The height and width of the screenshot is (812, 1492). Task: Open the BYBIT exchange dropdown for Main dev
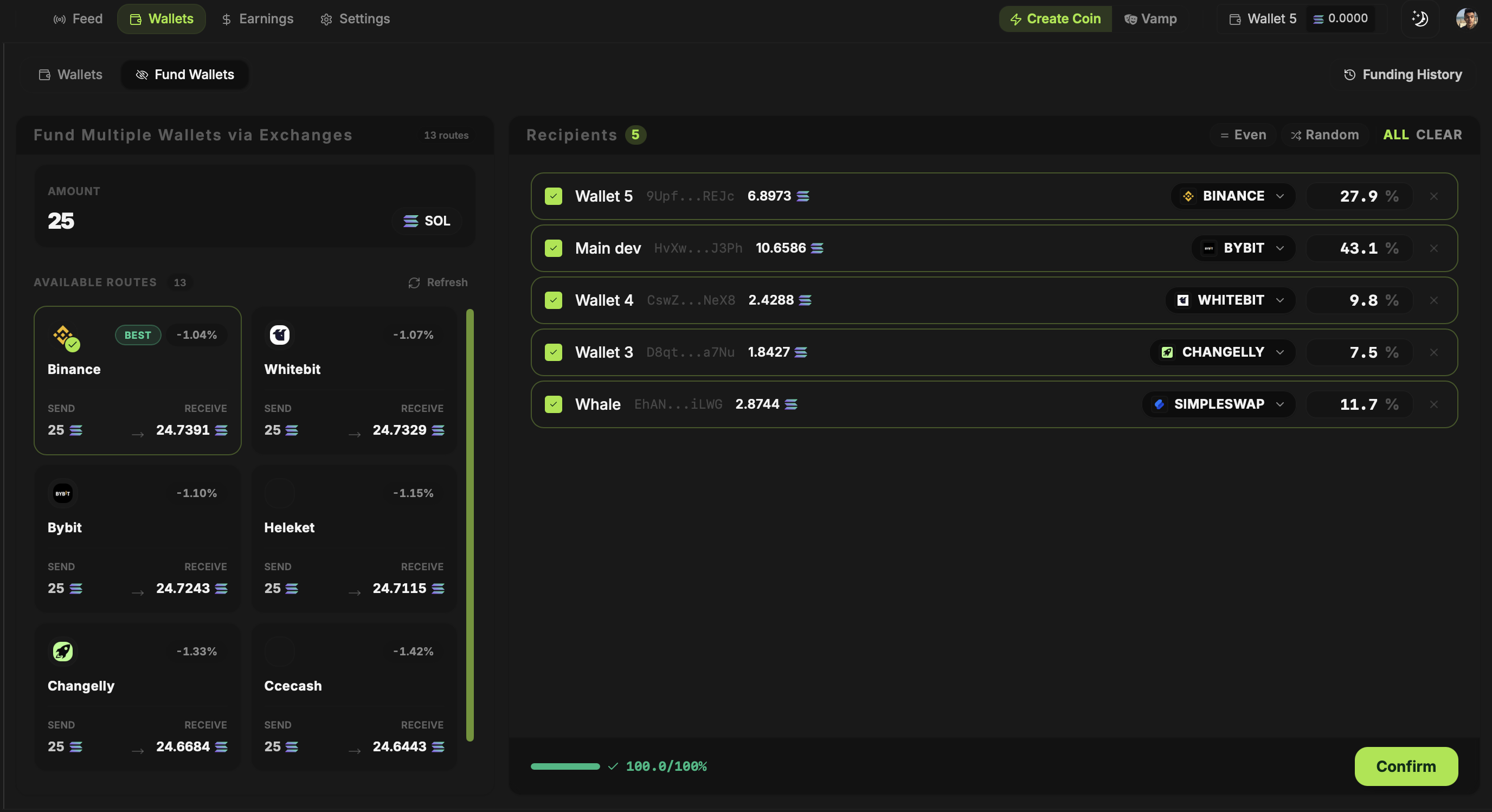tap(1243, 248)
